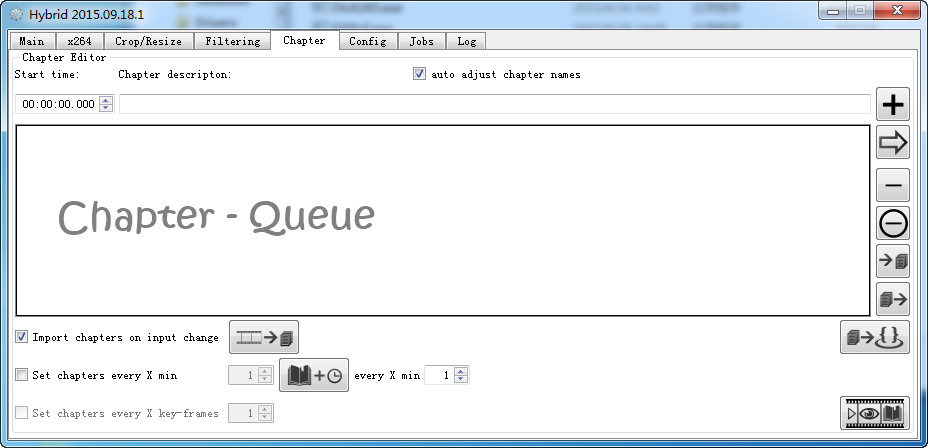Viewport: 928px width, 448px height.
Task: Click film-strip-to-pages import from input button
Action: click(x=264, y=337)
